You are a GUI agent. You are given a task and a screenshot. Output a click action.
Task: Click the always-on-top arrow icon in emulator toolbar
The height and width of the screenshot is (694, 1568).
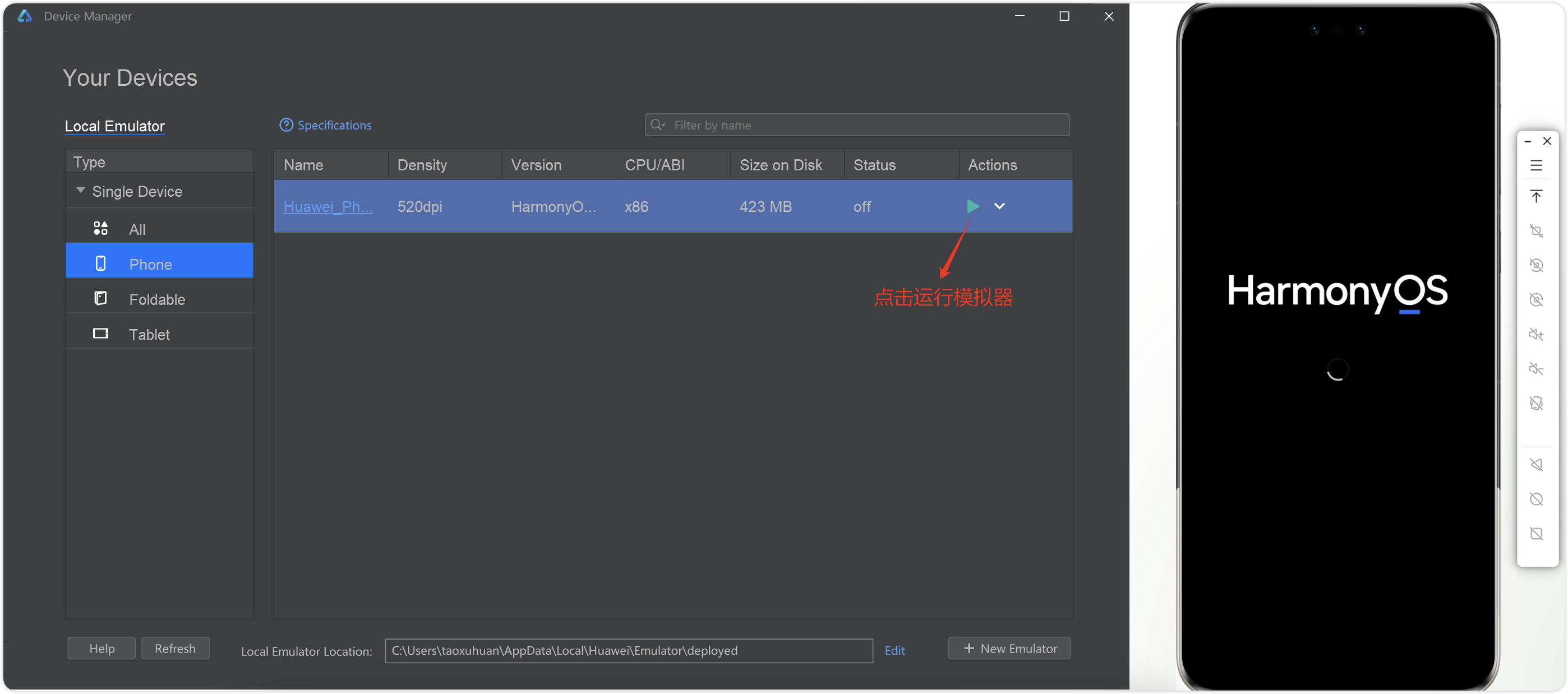coord(1535,196)
